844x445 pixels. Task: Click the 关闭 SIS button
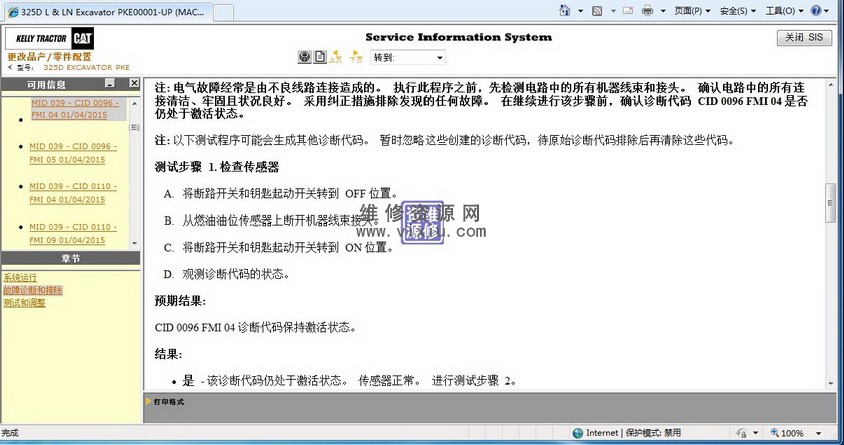[x=803, y=37]
